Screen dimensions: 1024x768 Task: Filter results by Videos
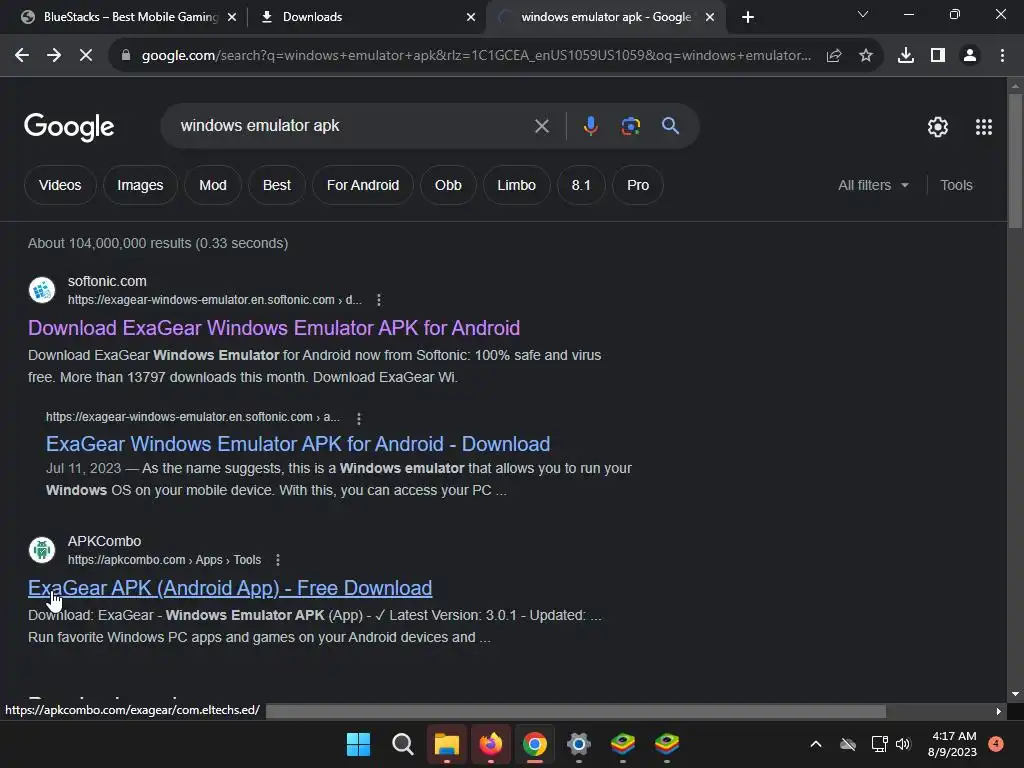pos(60,185)
